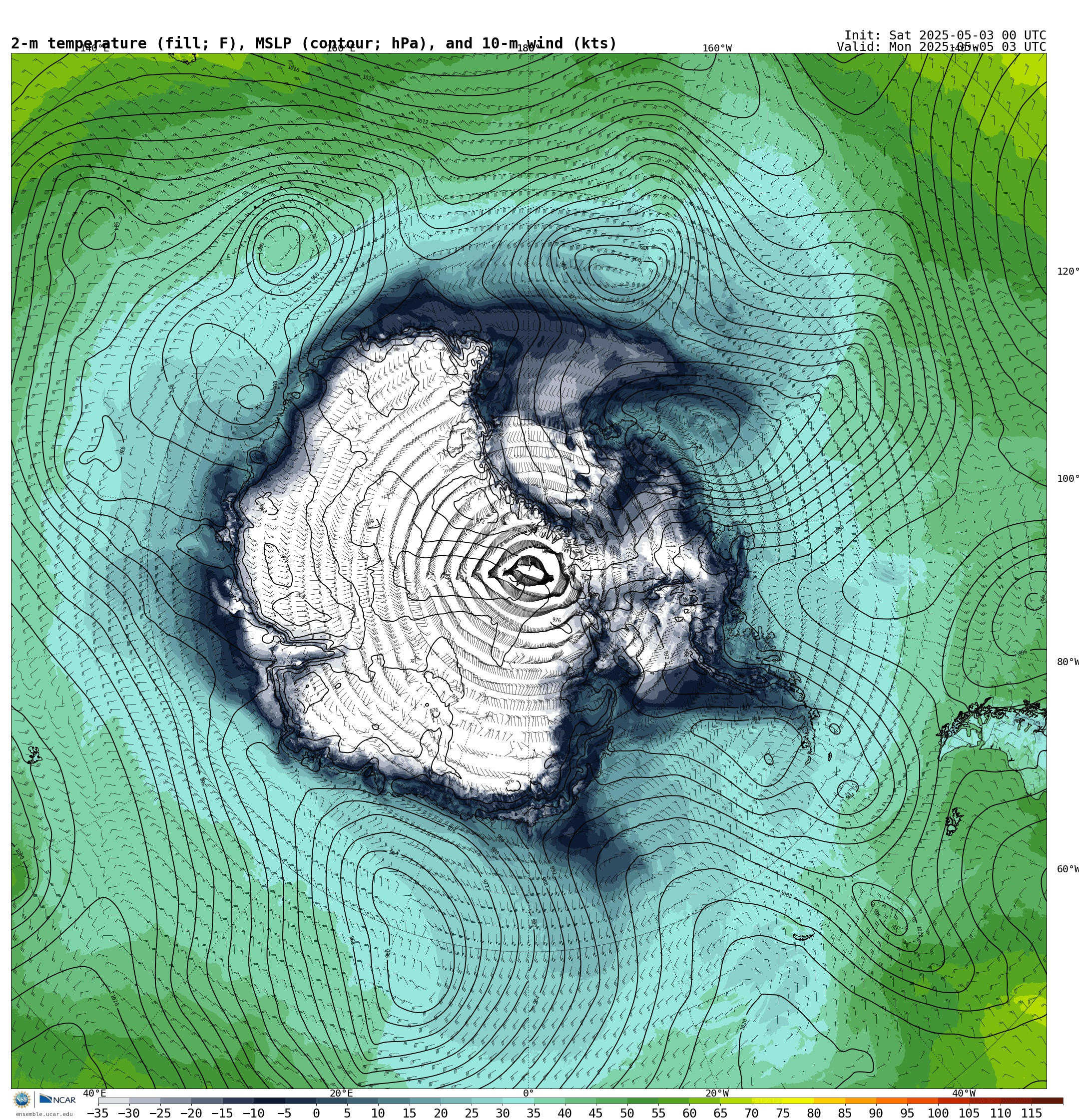Select the 'Init: Sat 2025-05-03 00 UTC' text
The image size is (1079, 1120).
[945, 35]
